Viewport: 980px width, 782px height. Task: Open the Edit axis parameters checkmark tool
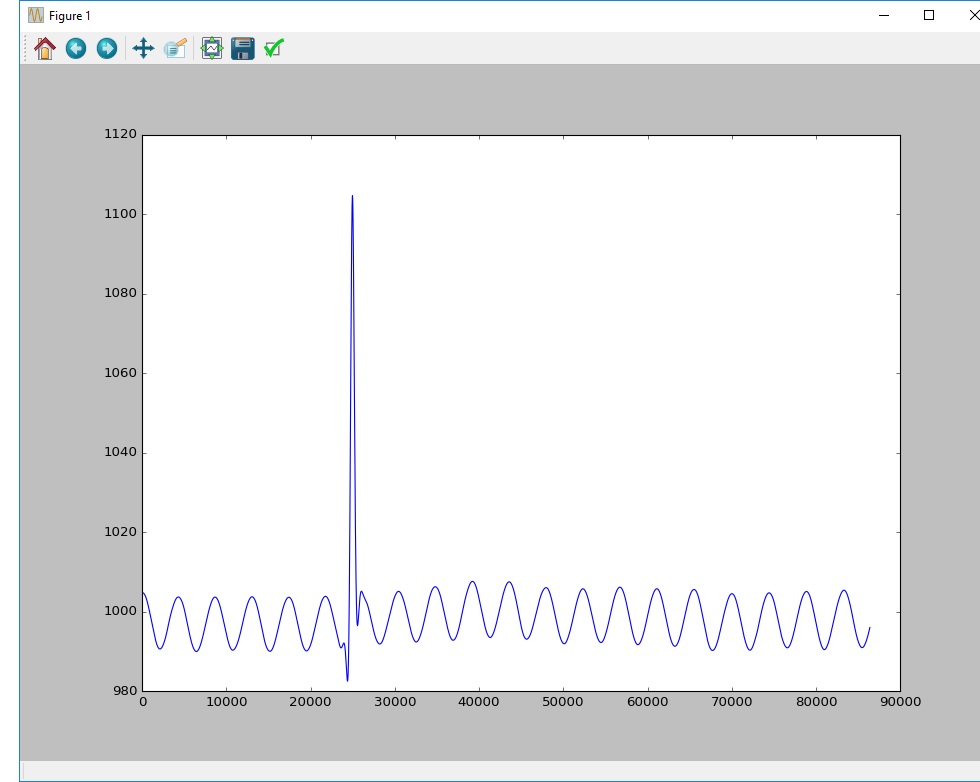[x=274, y=48]
